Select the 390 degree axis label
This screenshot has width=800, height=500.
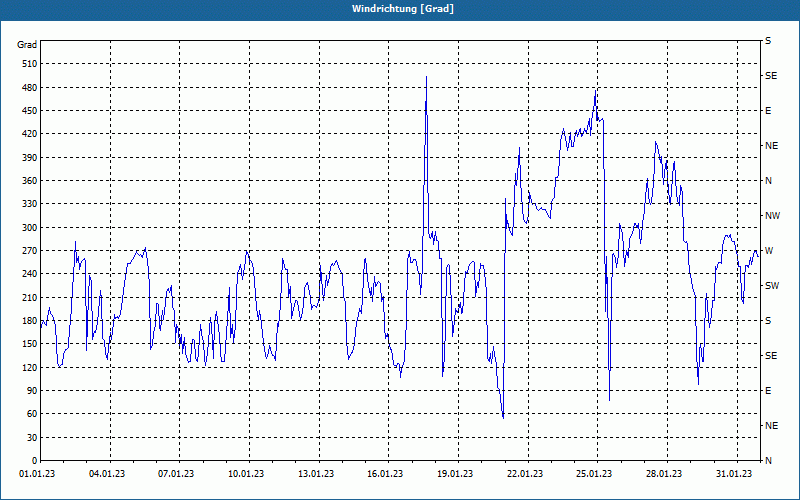tap(30, 158)
